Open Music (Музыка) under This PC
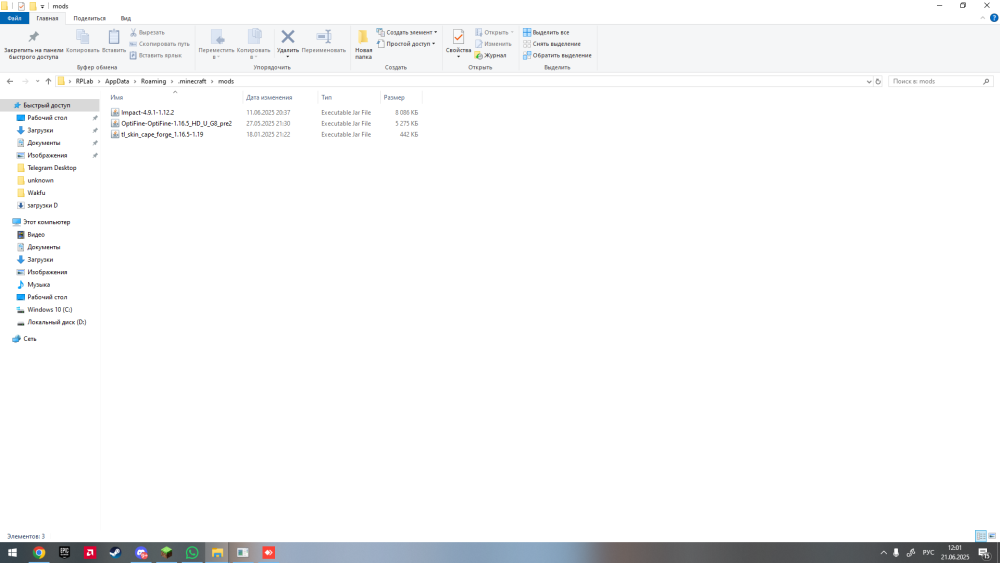The width and height of the screenshot is (1000, 563). [38, 284]
